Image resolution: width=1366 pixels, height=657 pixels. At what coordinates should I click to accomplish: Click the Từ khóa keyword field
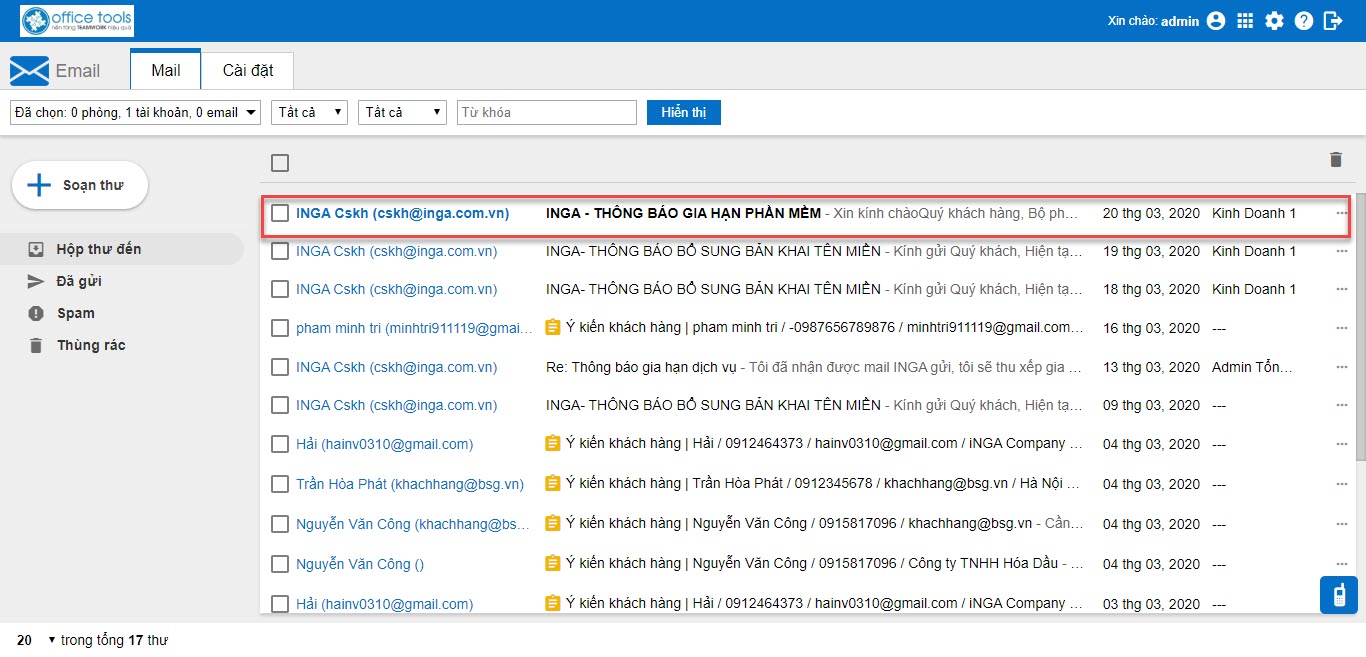[547, 112]
